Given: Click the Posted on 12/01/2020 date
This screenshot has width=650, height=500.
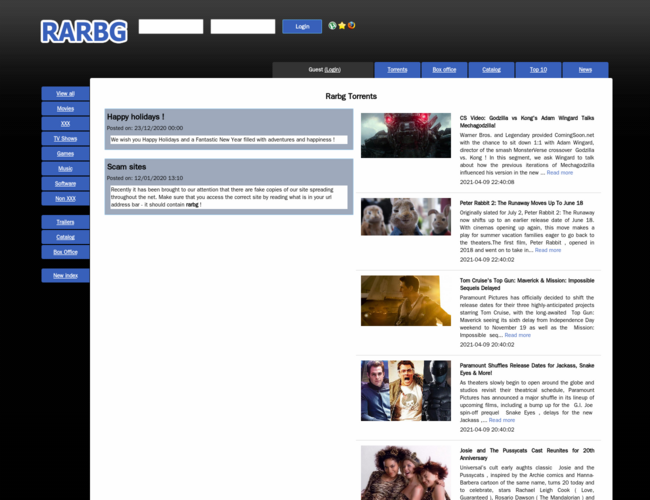Looking at the screenshot, I should click(x=145, y=178).
